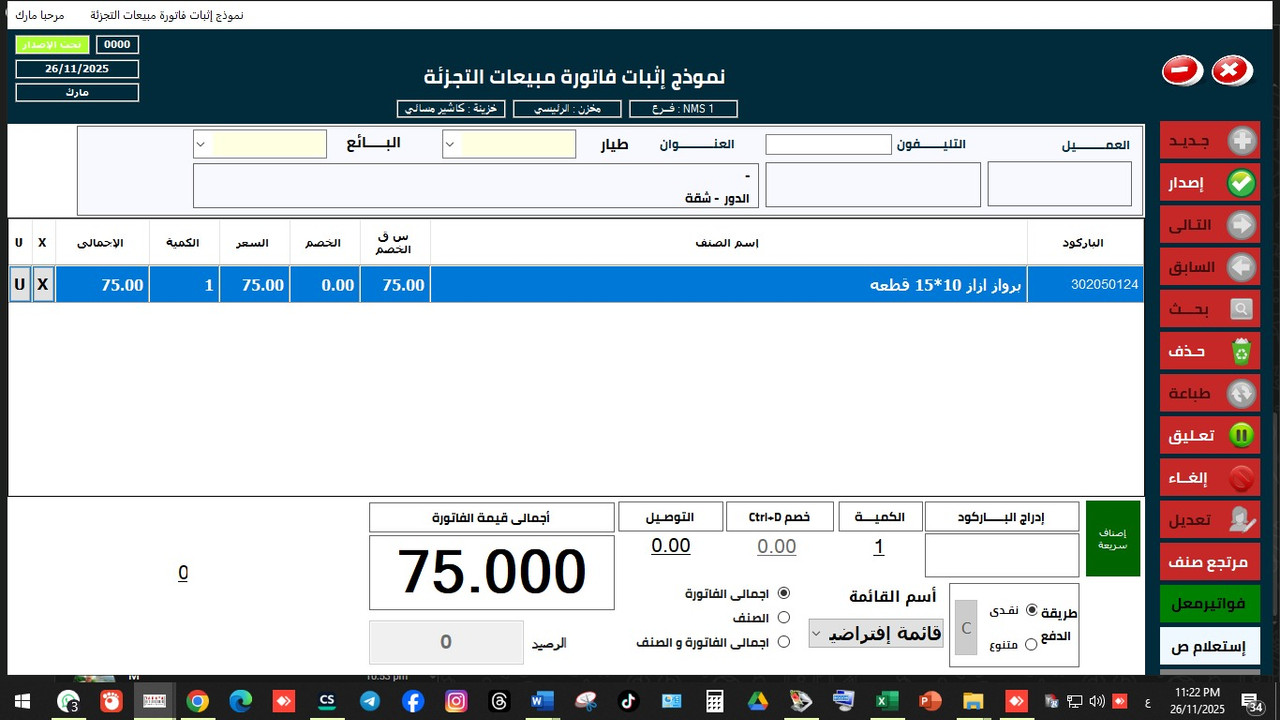The width and height of the screenshot is (1280, 720).
Task: Select item name برواز ازاز 10*15 قطعه
Action: click(x=729, y=285)
